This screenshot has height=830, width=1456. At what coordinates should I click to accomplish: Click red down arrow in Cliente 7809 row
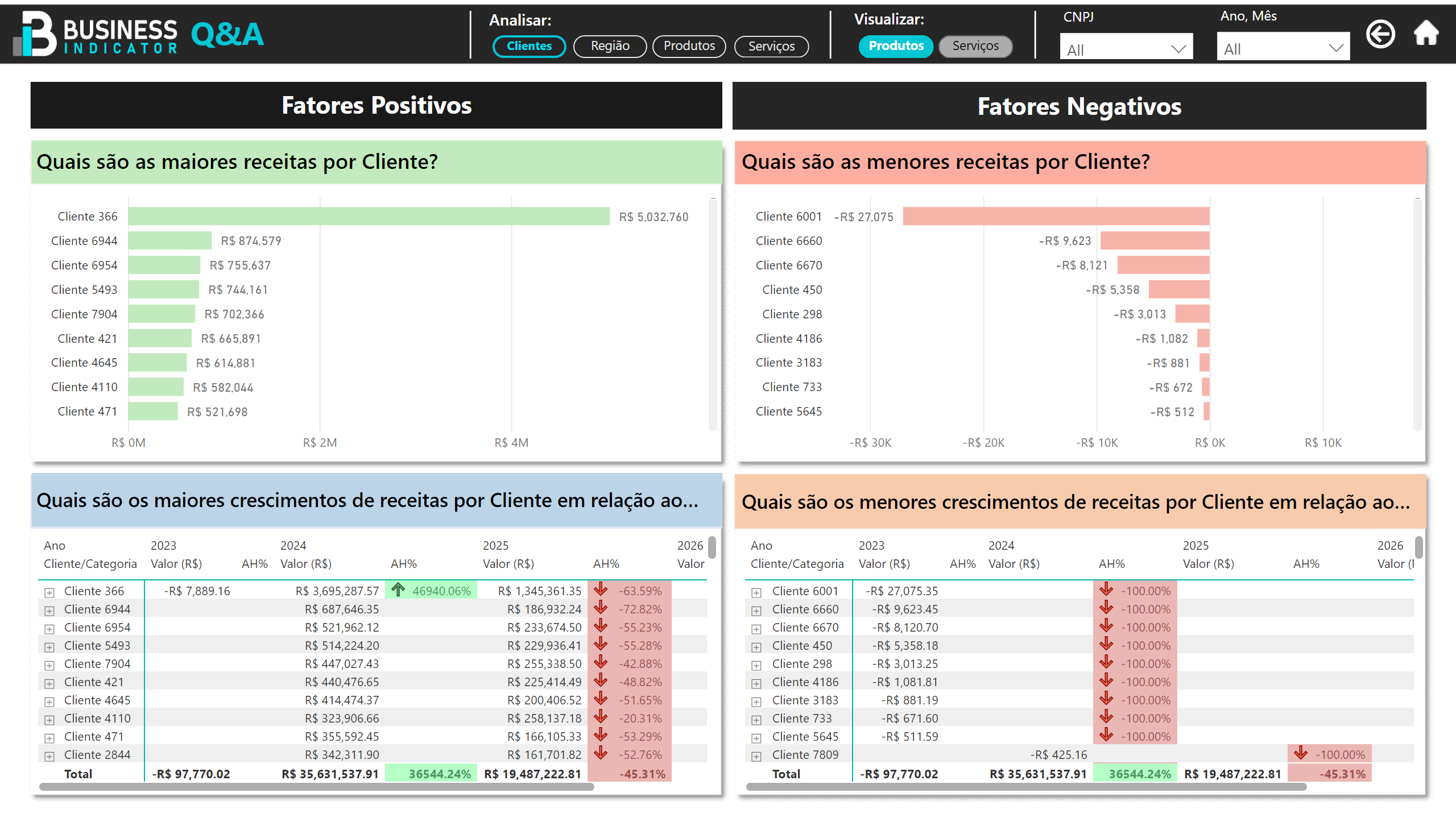(1300, 754)
